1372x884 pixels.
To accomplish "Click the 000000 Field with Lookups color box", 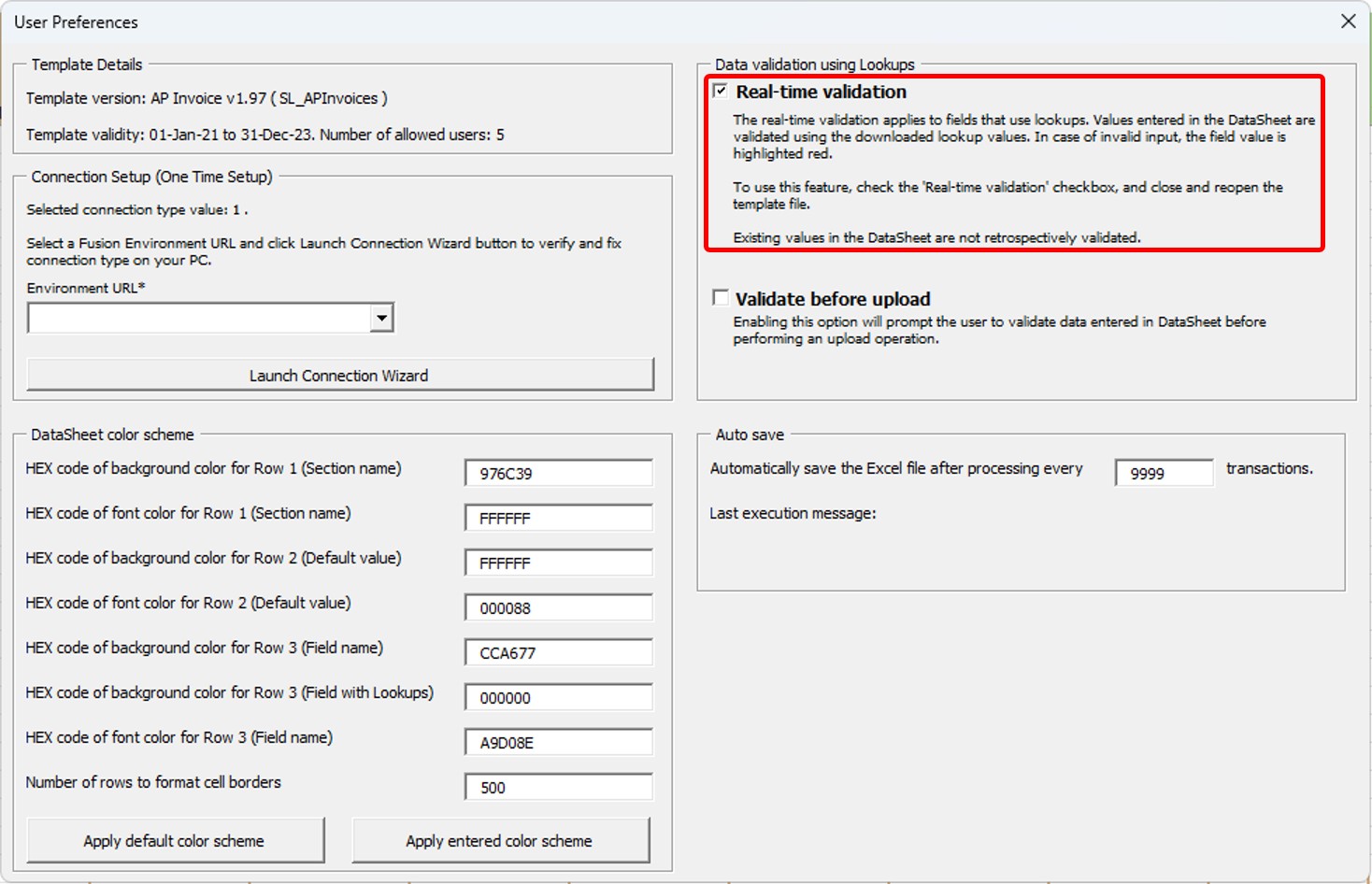I will 558,697.
